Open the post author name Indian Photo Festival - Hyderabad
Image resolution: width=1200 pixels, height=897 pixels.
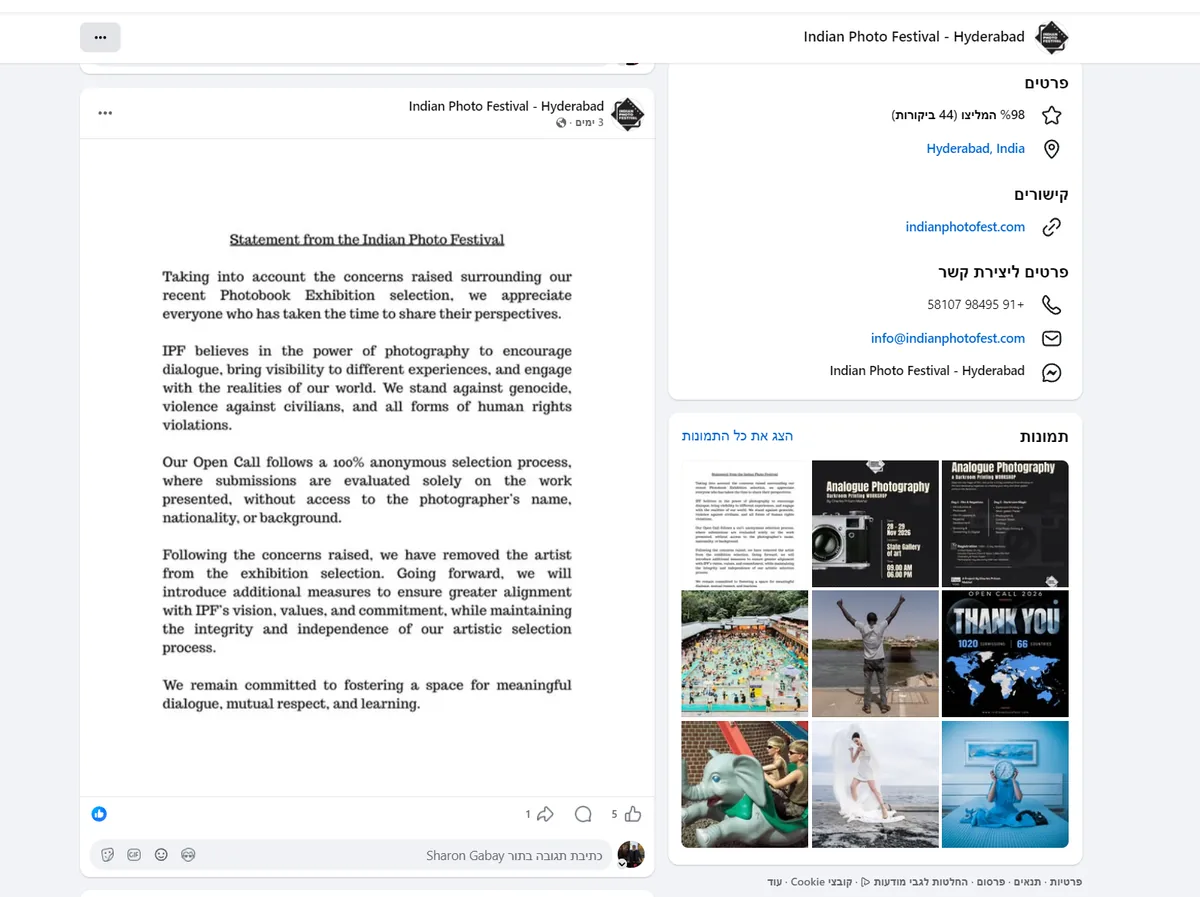tap(506, 106)
